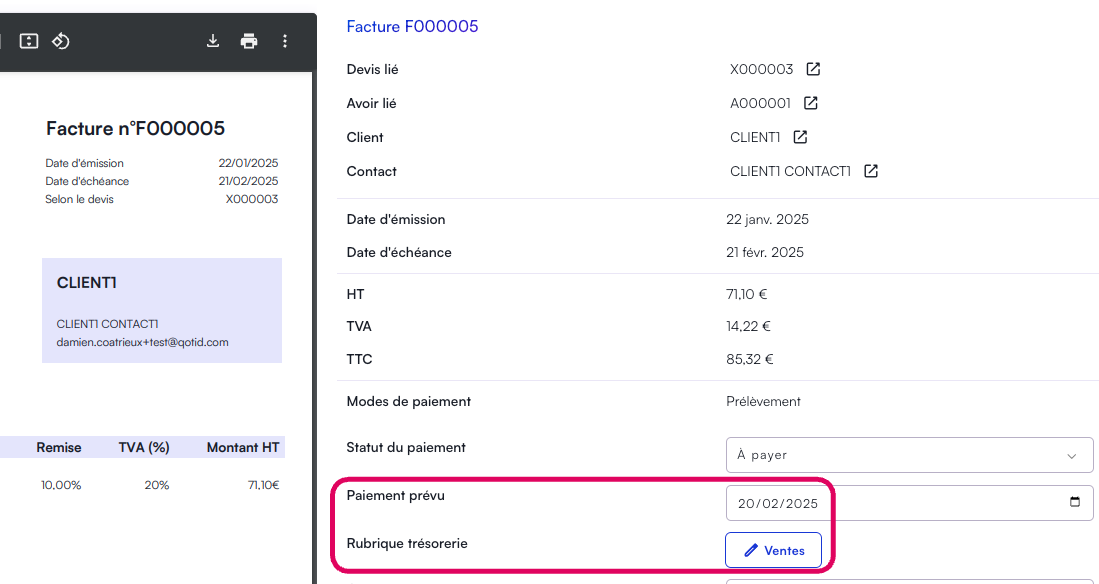Rotate the PDF counterclockwise

coord(61,41)
